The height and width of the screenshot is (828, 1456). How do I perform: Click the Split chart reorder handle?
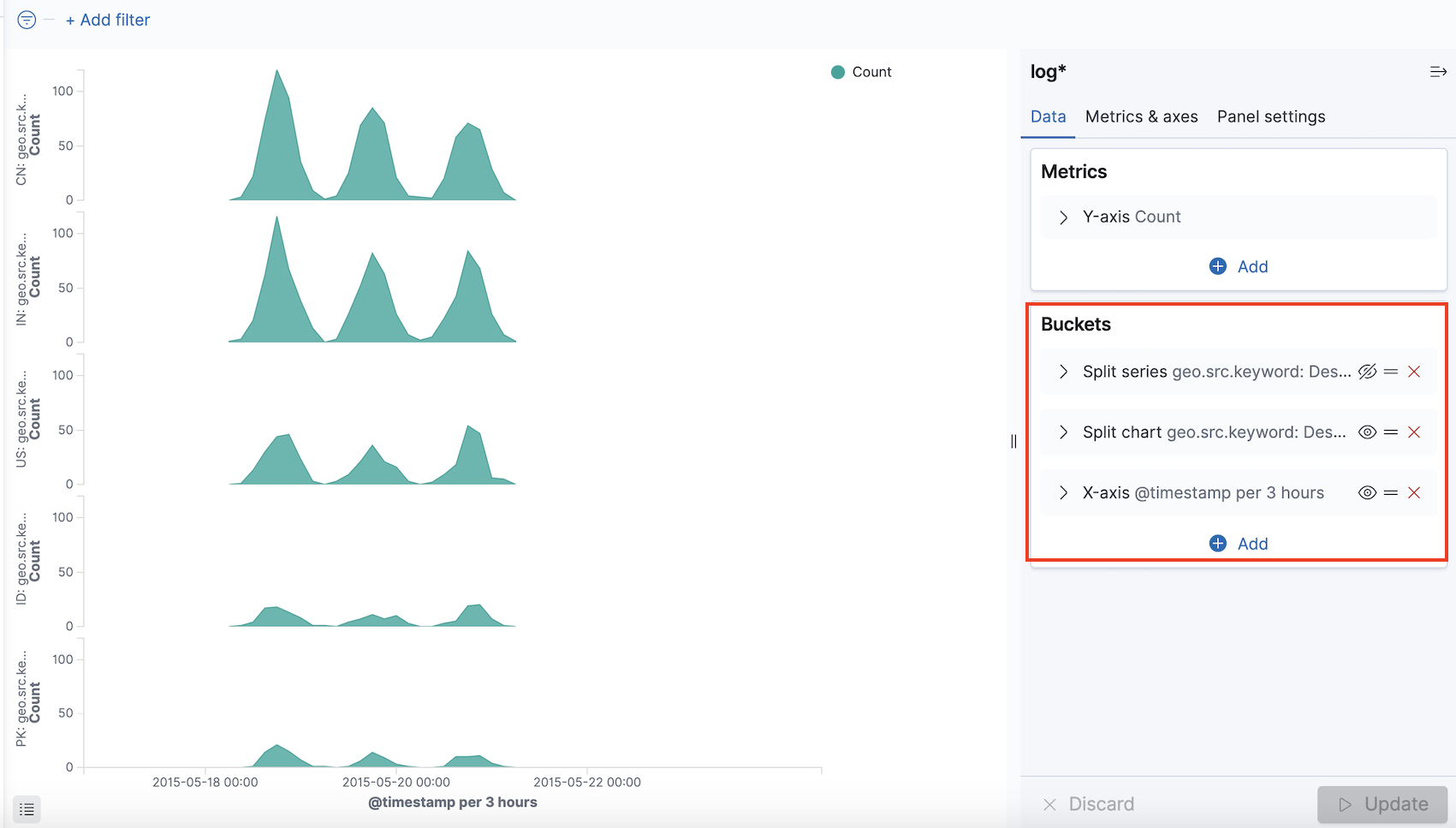[x=1391, y=432]
